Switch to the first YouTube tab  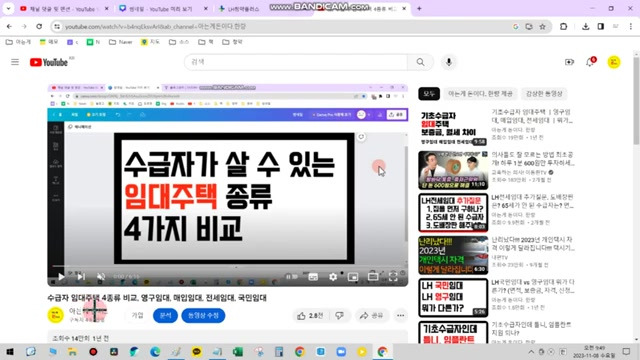pyautogui.click(x=64, y=9)
